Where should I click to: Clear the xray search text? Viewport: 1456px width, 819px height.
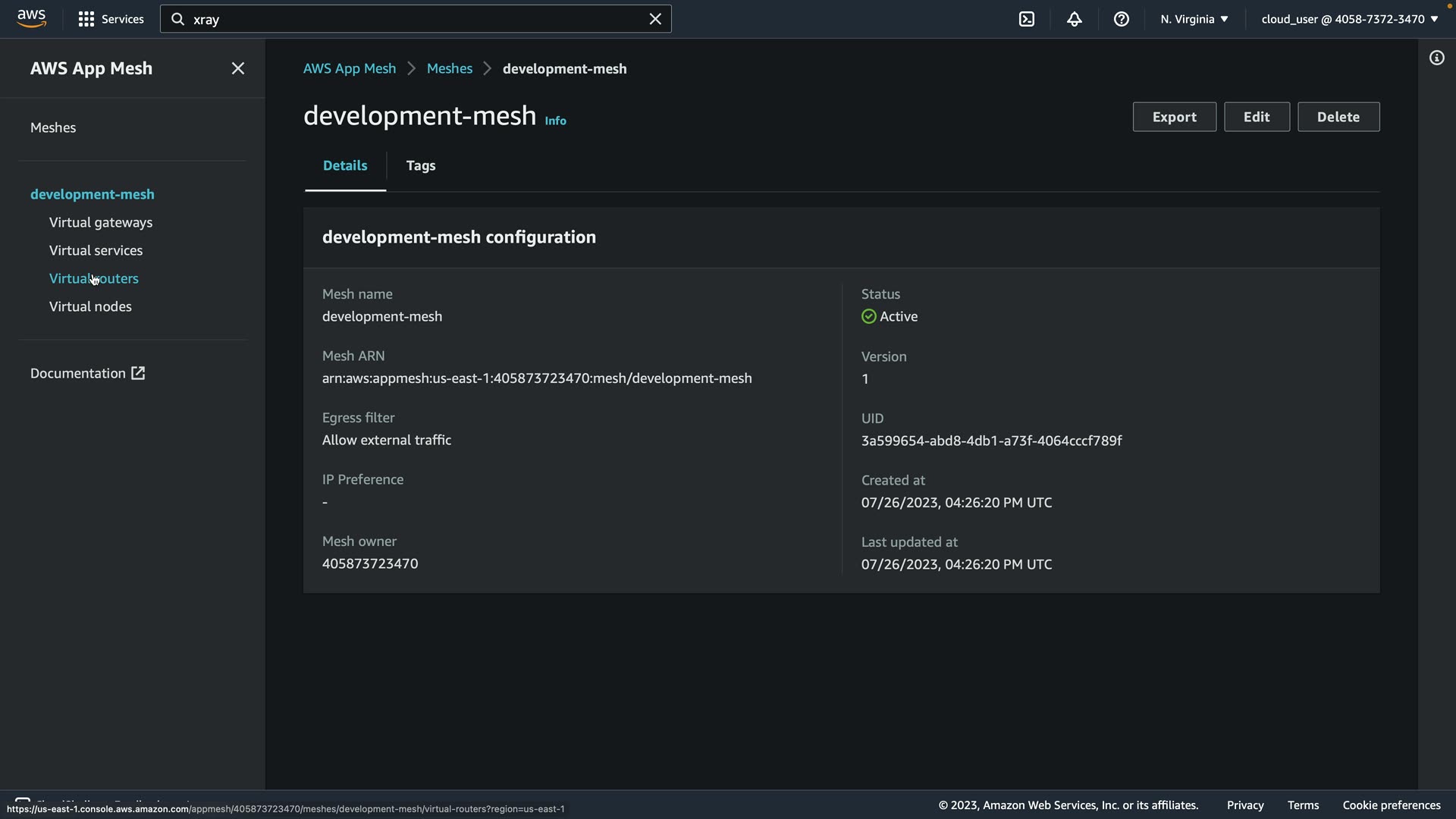pos(655,19)
